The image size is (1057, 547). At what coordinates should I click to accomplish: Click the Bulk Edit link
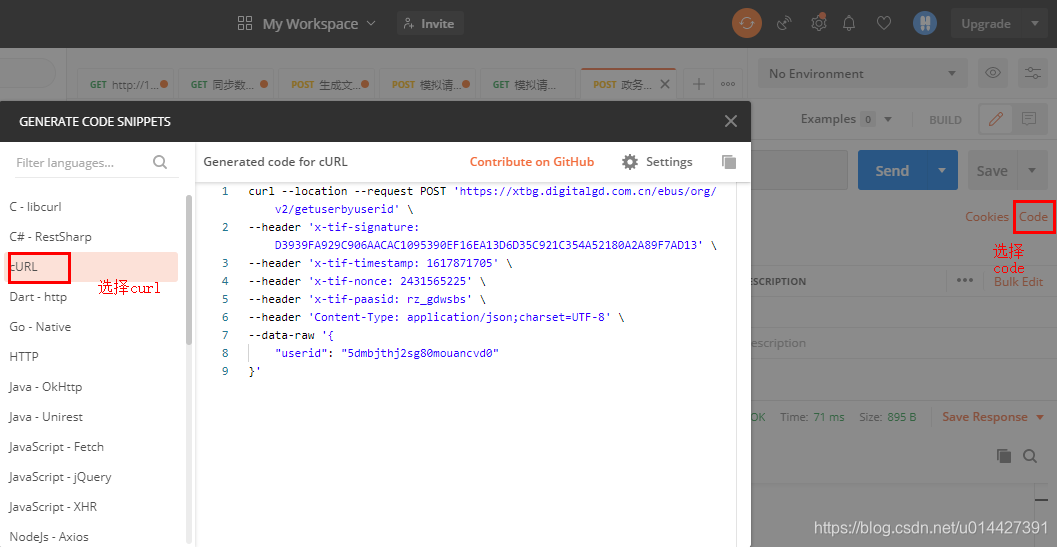1019,281
